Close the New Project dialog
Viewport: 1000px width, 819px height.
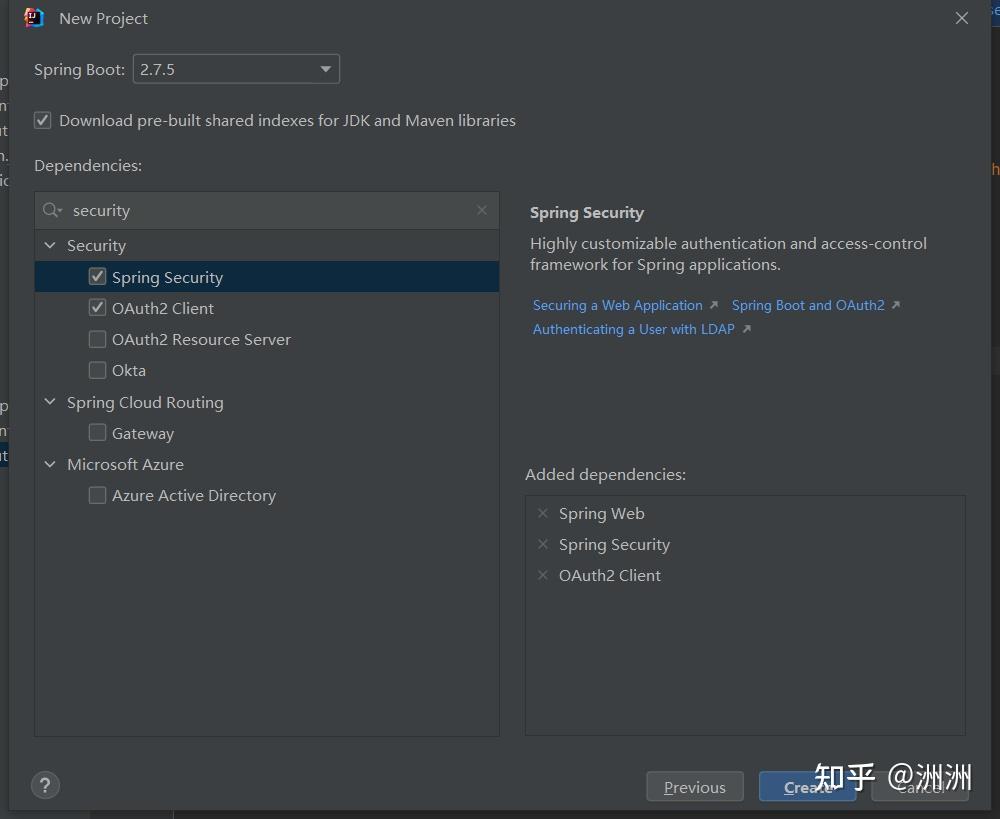tap(962, 18)
